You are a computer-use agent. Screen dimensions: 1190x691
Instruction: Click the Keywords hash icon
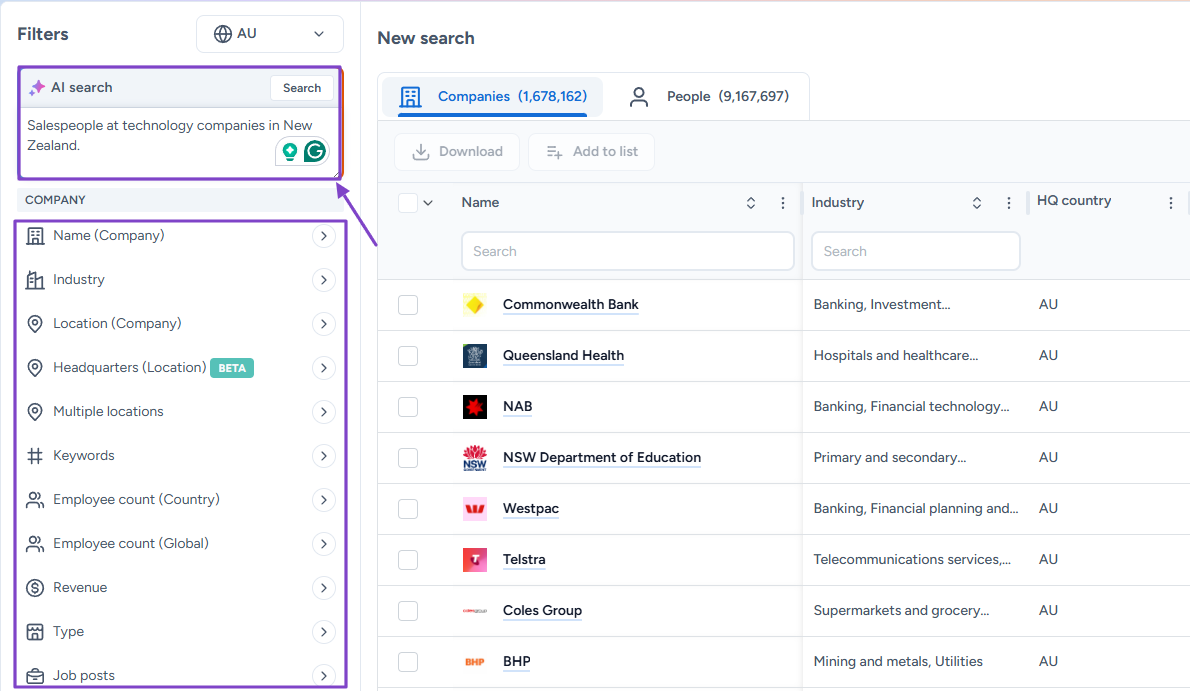35,456
